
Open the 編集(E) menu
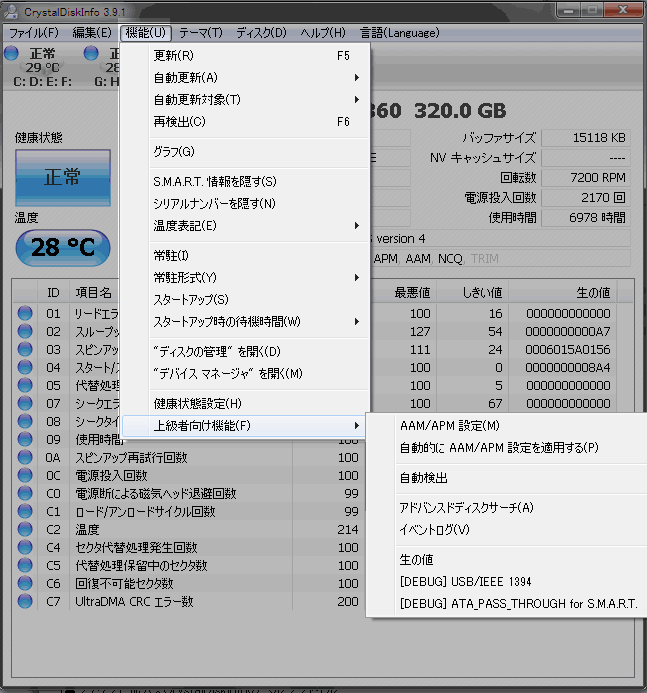92,33
